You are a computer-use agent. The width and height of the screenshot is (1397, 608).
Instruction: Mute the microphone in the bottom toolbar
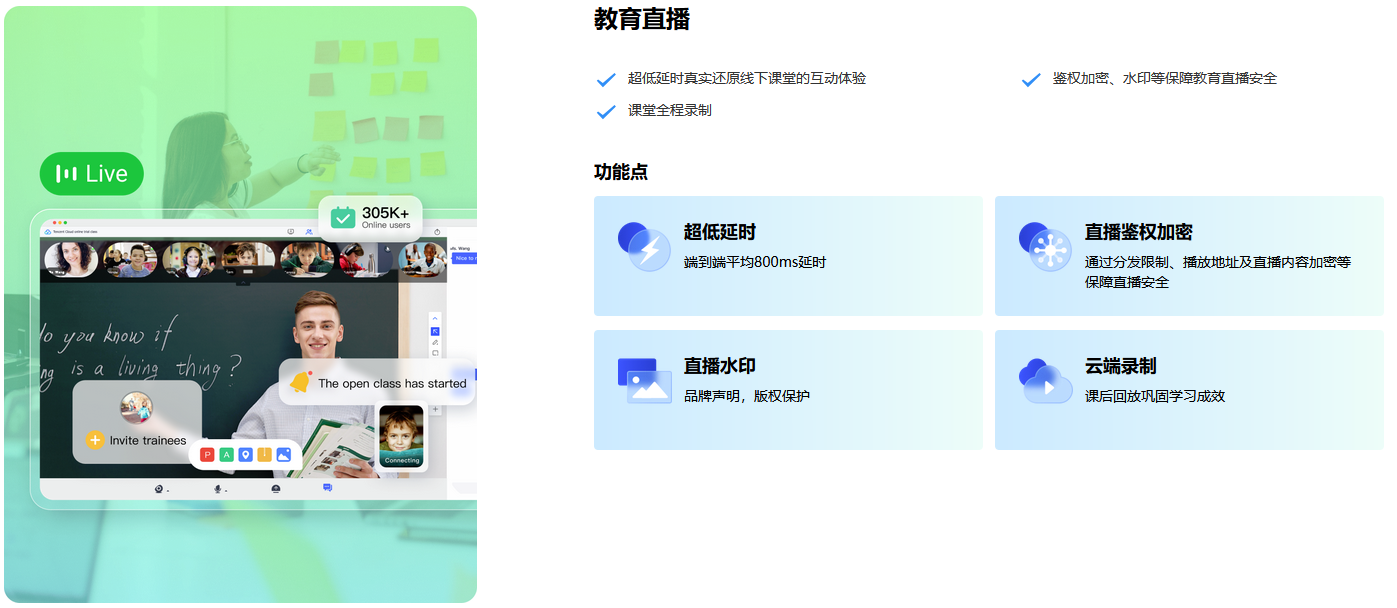(218, 489)
